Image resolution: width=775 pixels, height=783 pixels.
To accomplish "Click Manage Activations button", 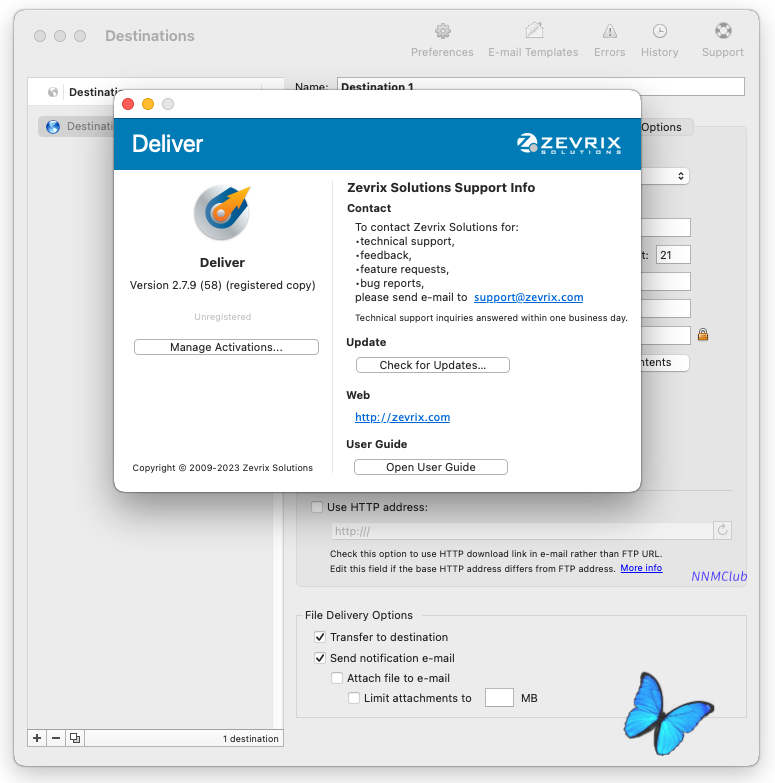I will click(x=226, y=347).
